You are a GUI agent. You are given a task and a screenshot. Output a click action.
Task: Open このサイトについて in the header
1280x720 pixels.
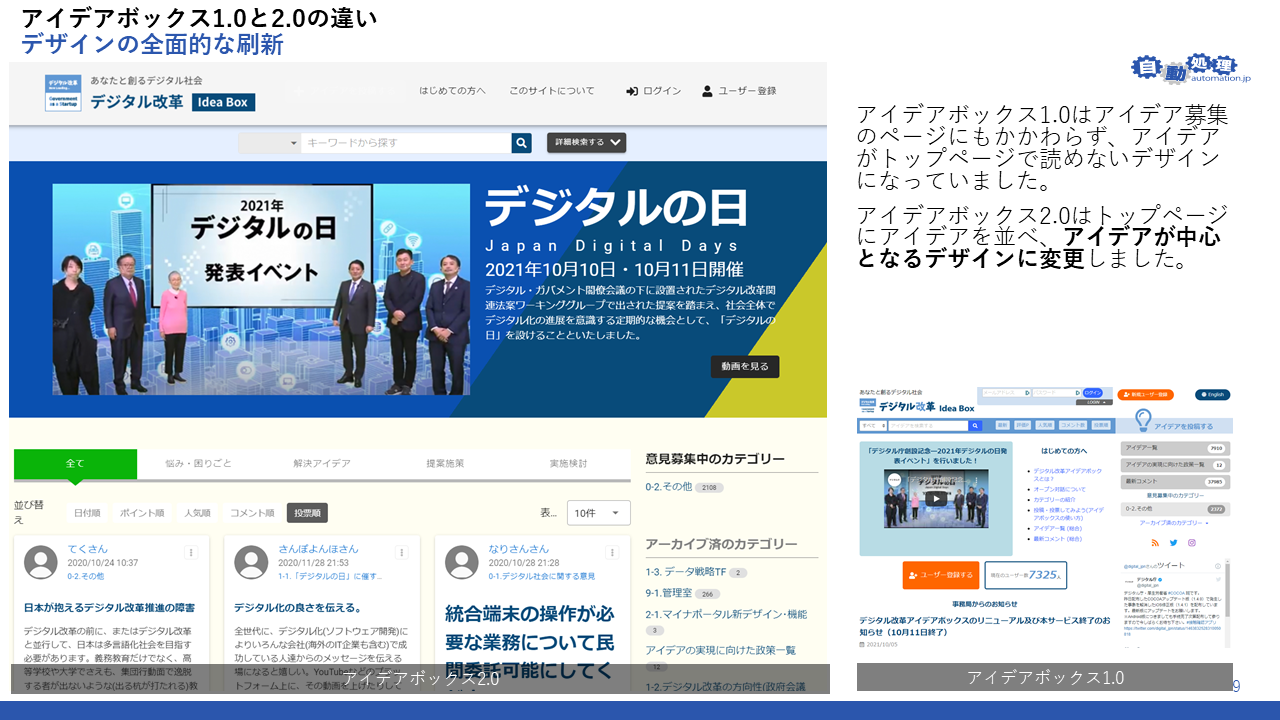(552, 91)
